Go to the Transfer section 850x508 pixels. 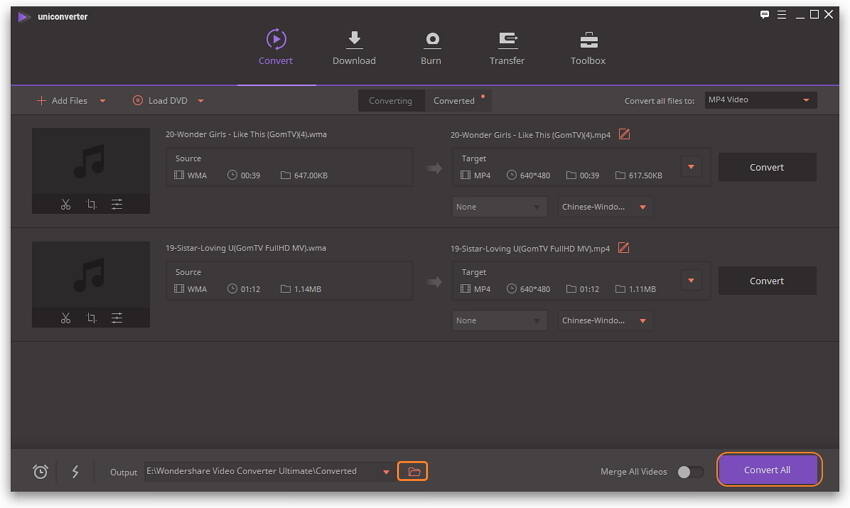coord(507,47)
